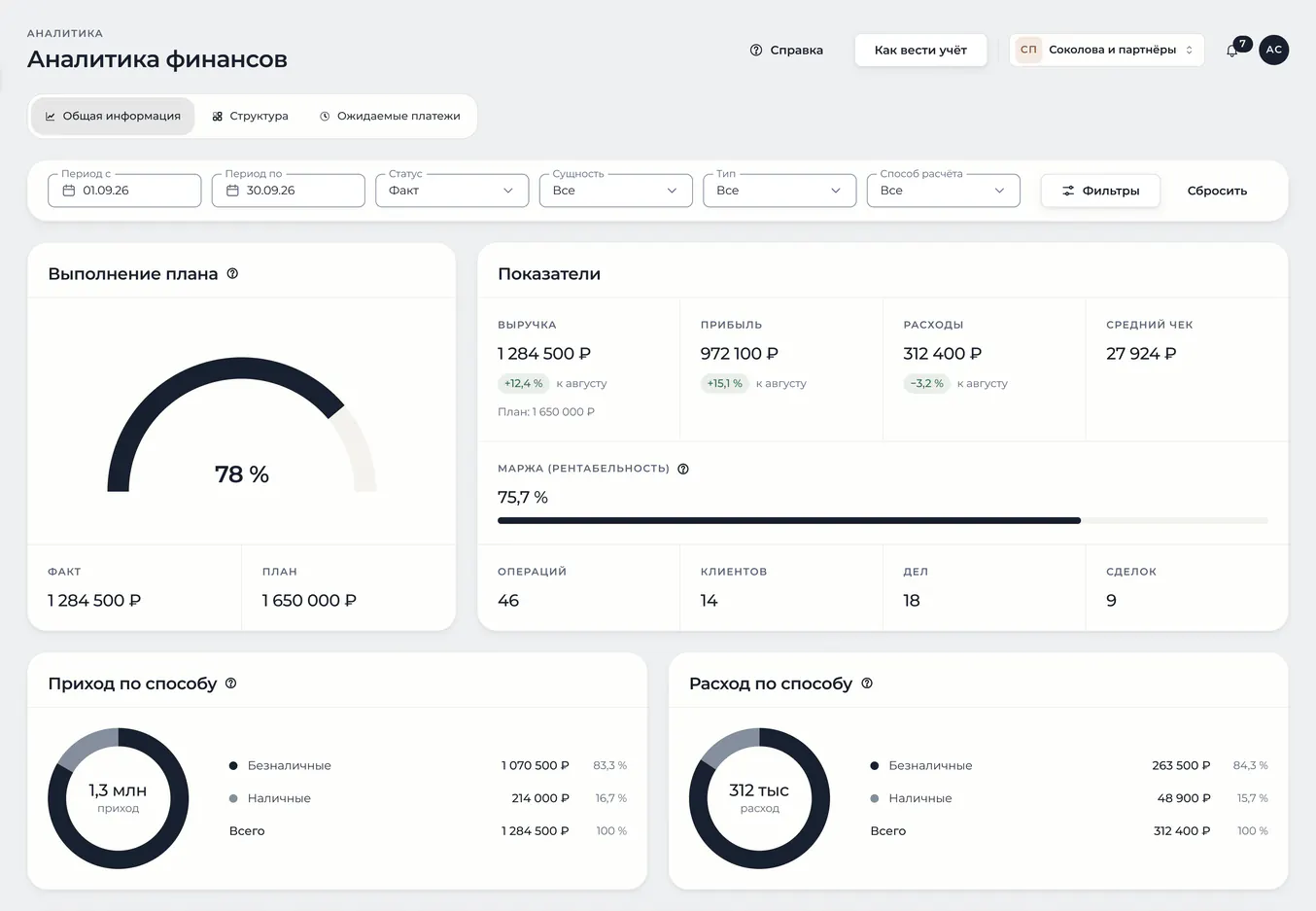
Task: Click the 83,3 % income share
Action: tap(610, 766)
